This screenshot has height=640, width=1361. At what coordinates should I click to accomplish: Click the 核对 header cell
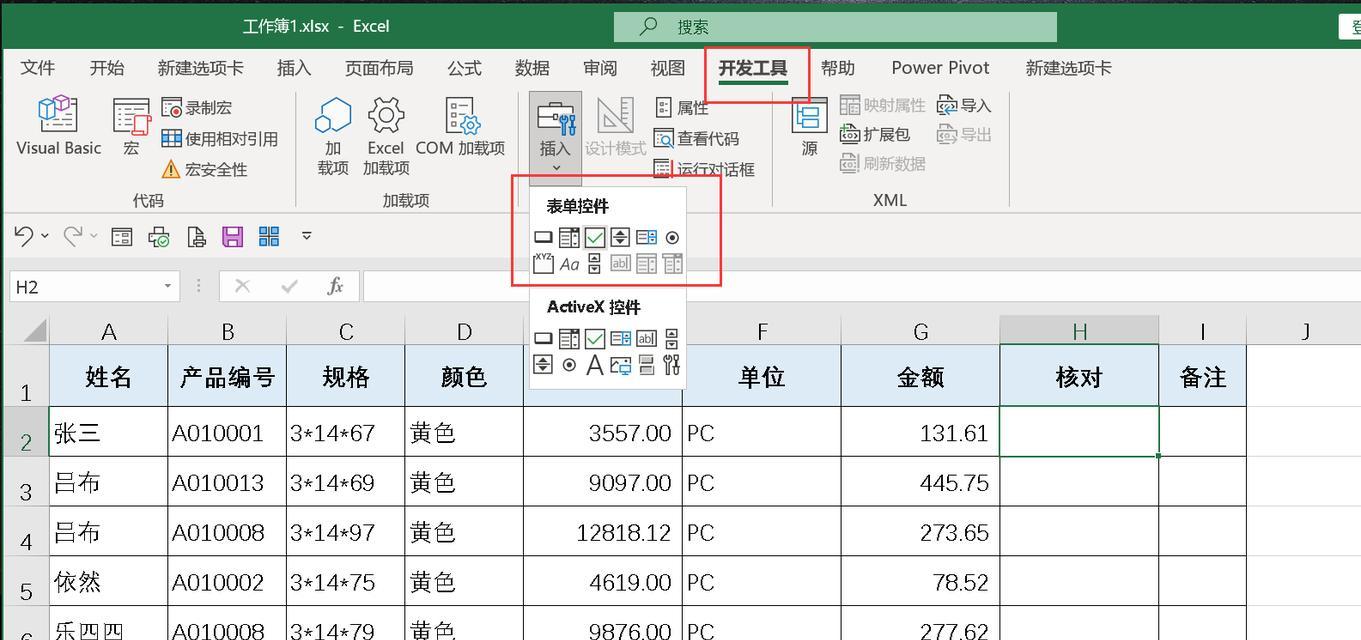point(1079,376)
